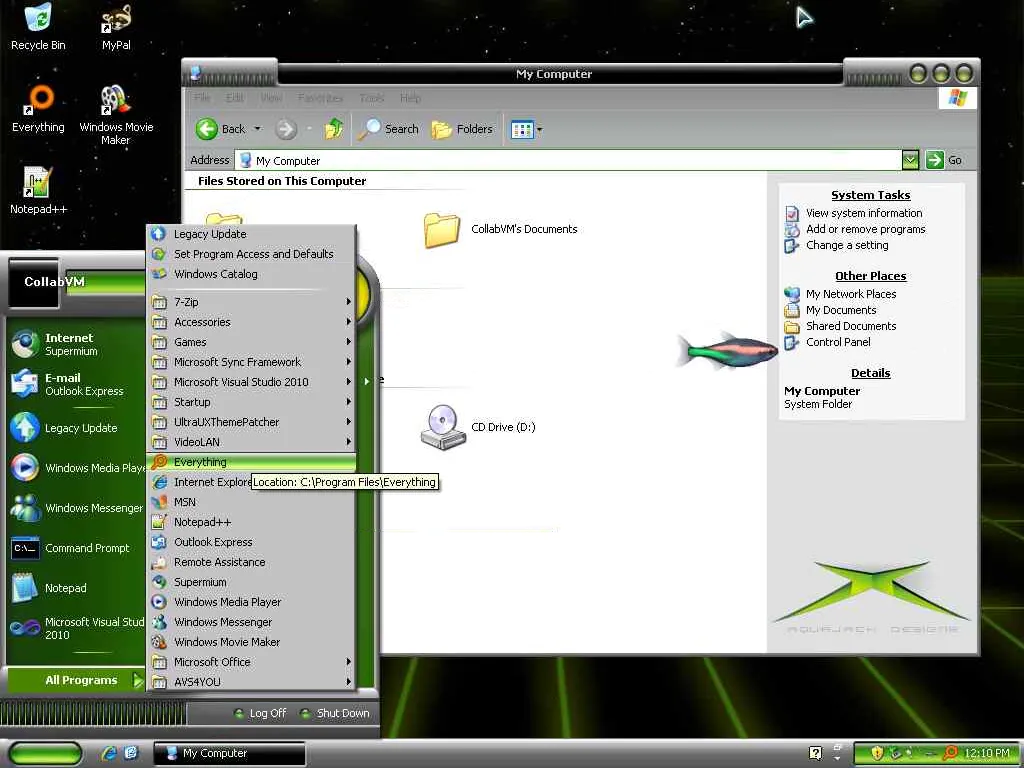The width and height of the screenshot is (1024, 768).
Task: Switch to My Computer taskbar button
Action: pyautogui.click(x=229, y=753)
